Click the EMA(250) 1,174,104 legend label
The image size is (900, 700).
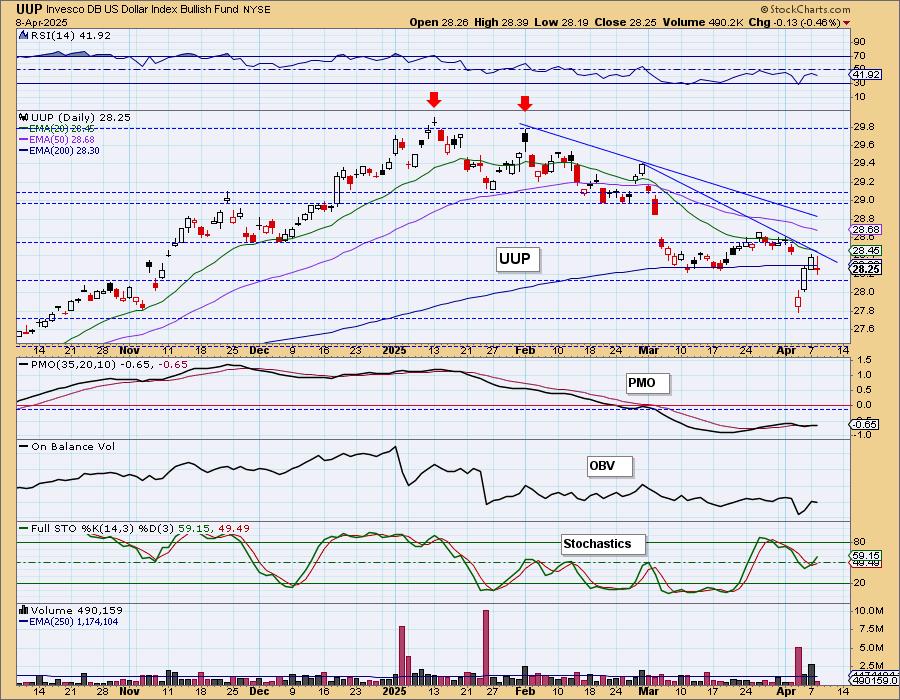pyautogui.click(x=75, y=621)
